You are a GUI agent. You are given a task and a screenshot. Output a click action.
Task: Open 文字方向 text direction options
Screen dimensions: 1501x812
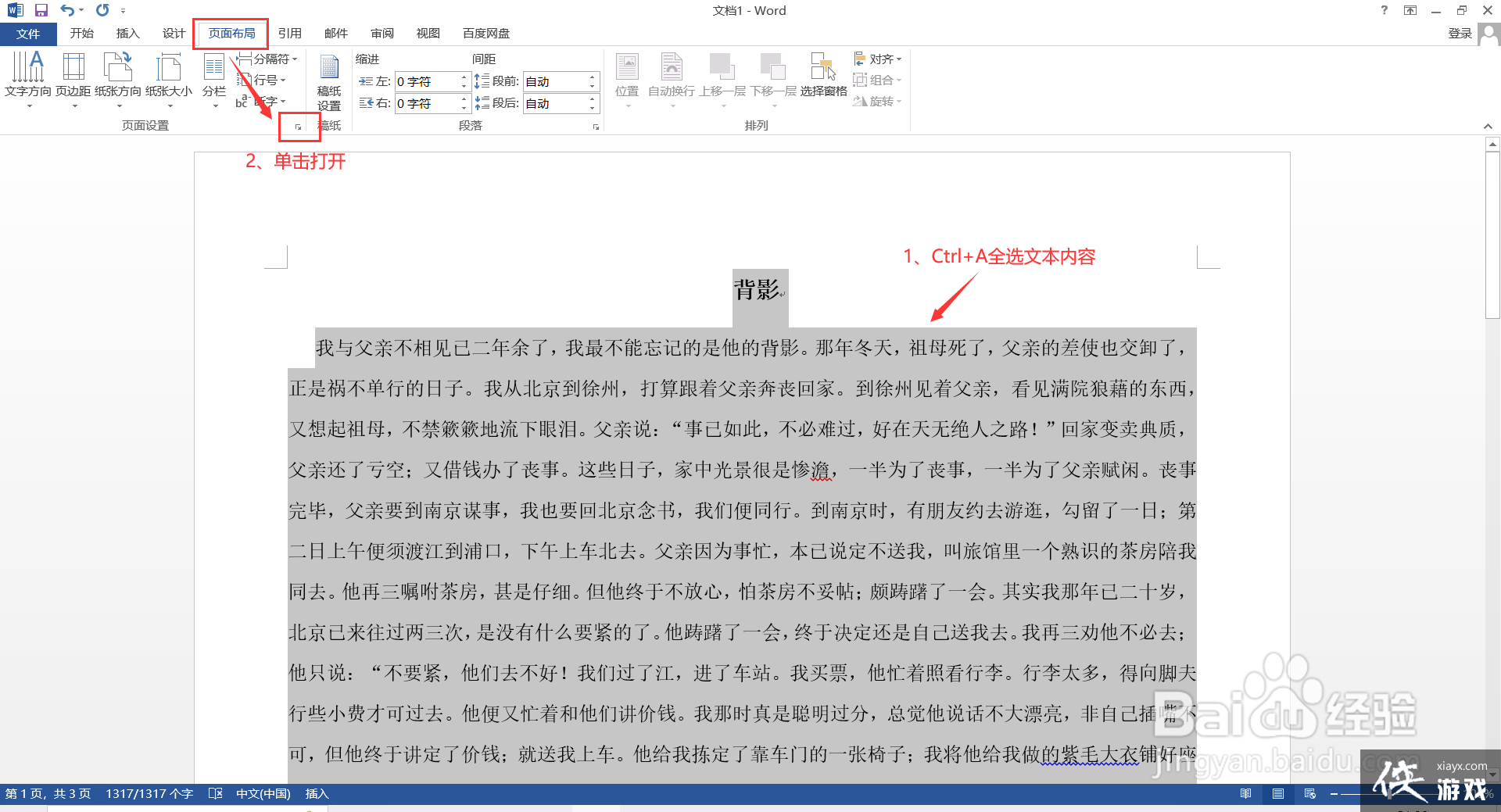click(x=28, y=80)
